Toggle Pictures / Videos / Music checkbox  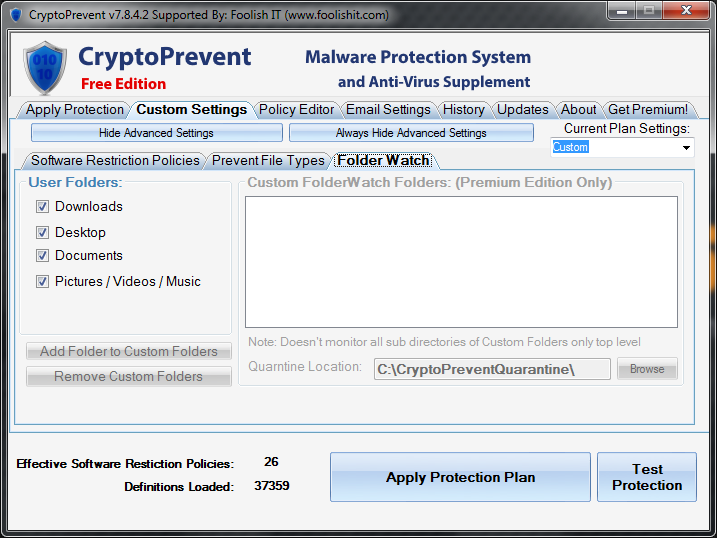tap(43, 282)
